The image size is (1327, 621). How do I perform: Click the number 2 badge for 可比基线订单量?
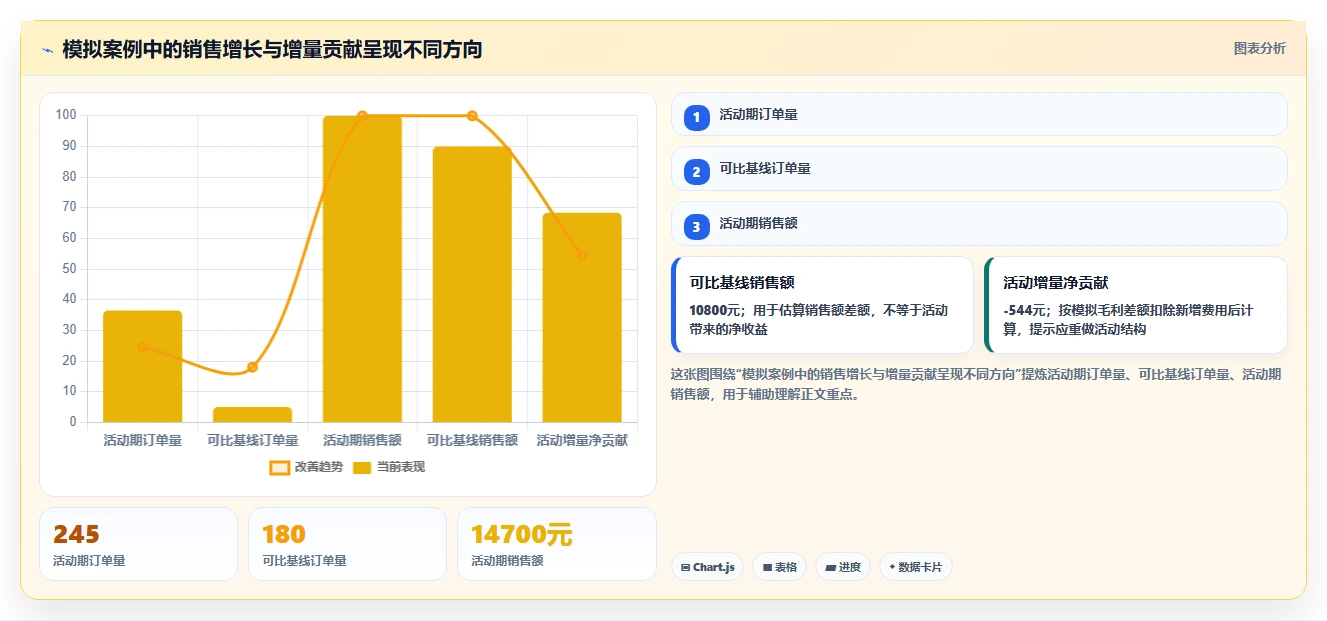pyautogui.click(x=697, y=170)
